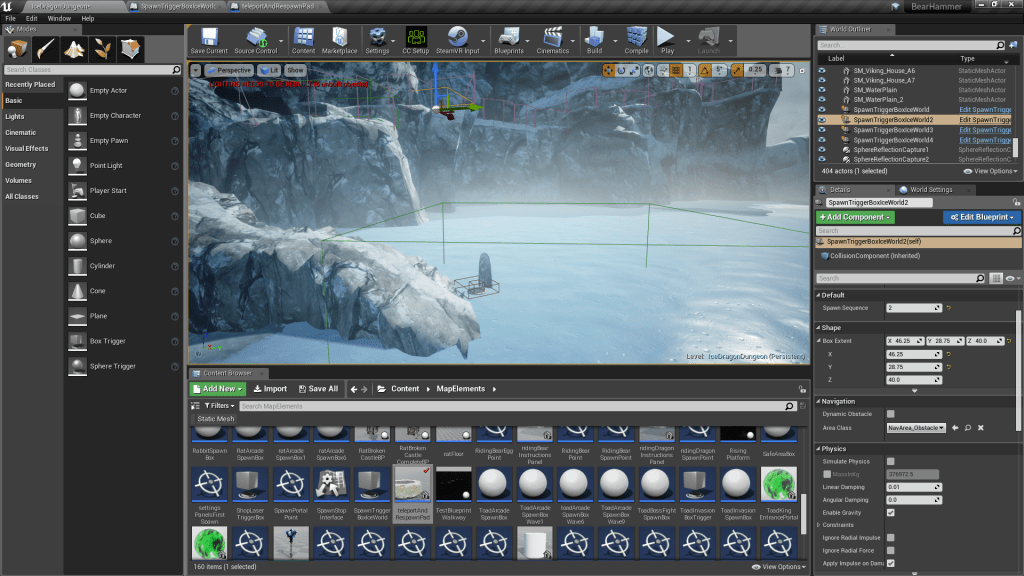Open the Area Class dropdown
The height and width of the screenshot is (576, 1024).
click(914, 428)
